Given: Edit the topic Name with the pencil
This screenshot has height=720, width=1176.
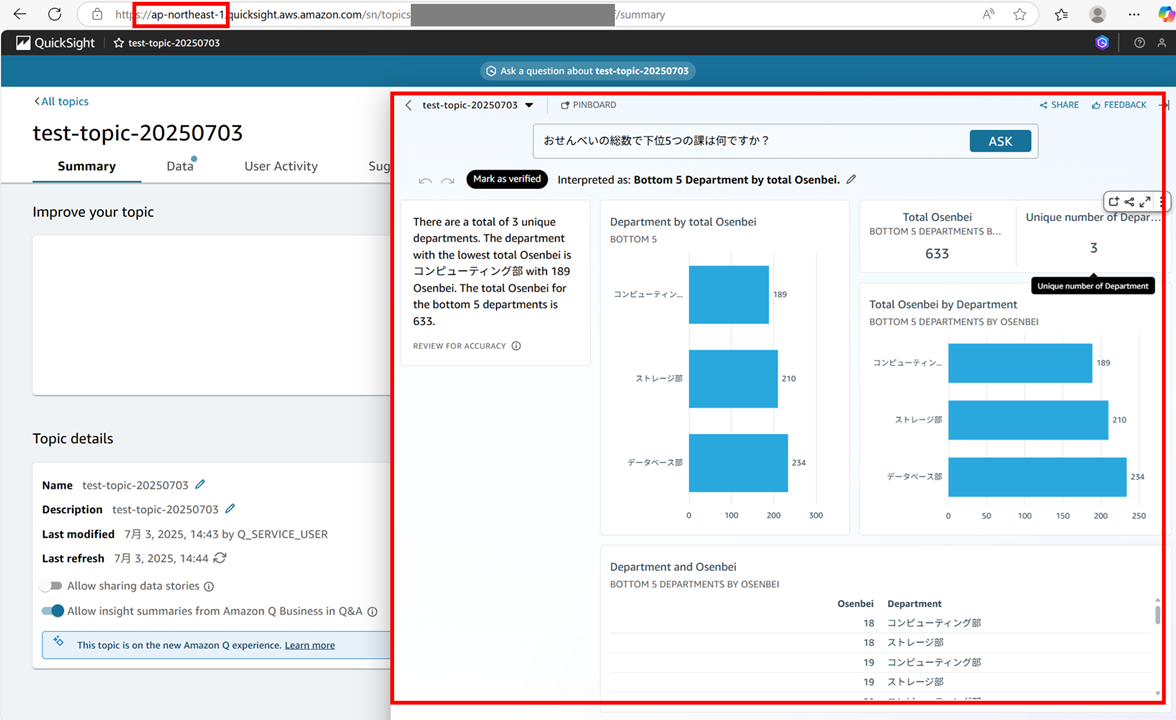Looking at the screenshot, I should (200, 484).
